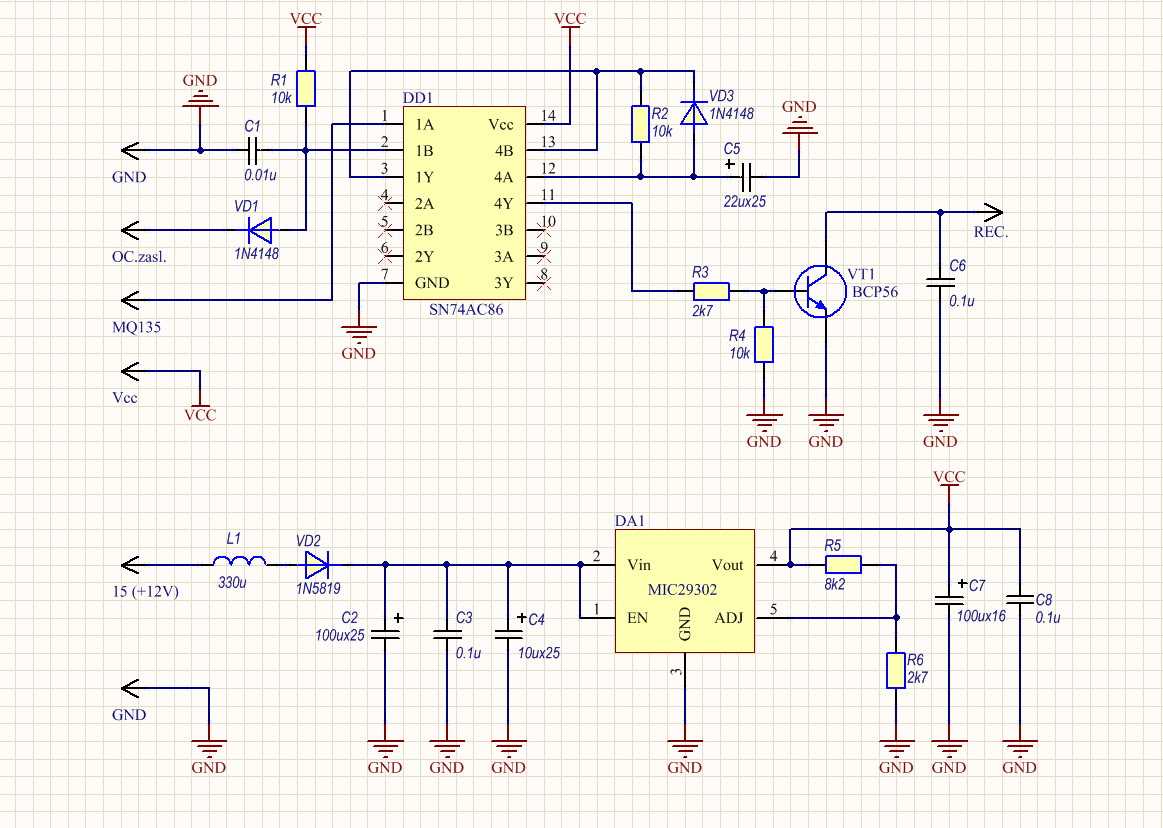1163x828 pixels.
Task: Click the DA1 designator label
Action: pyautogui.click(x=630, y=521)
